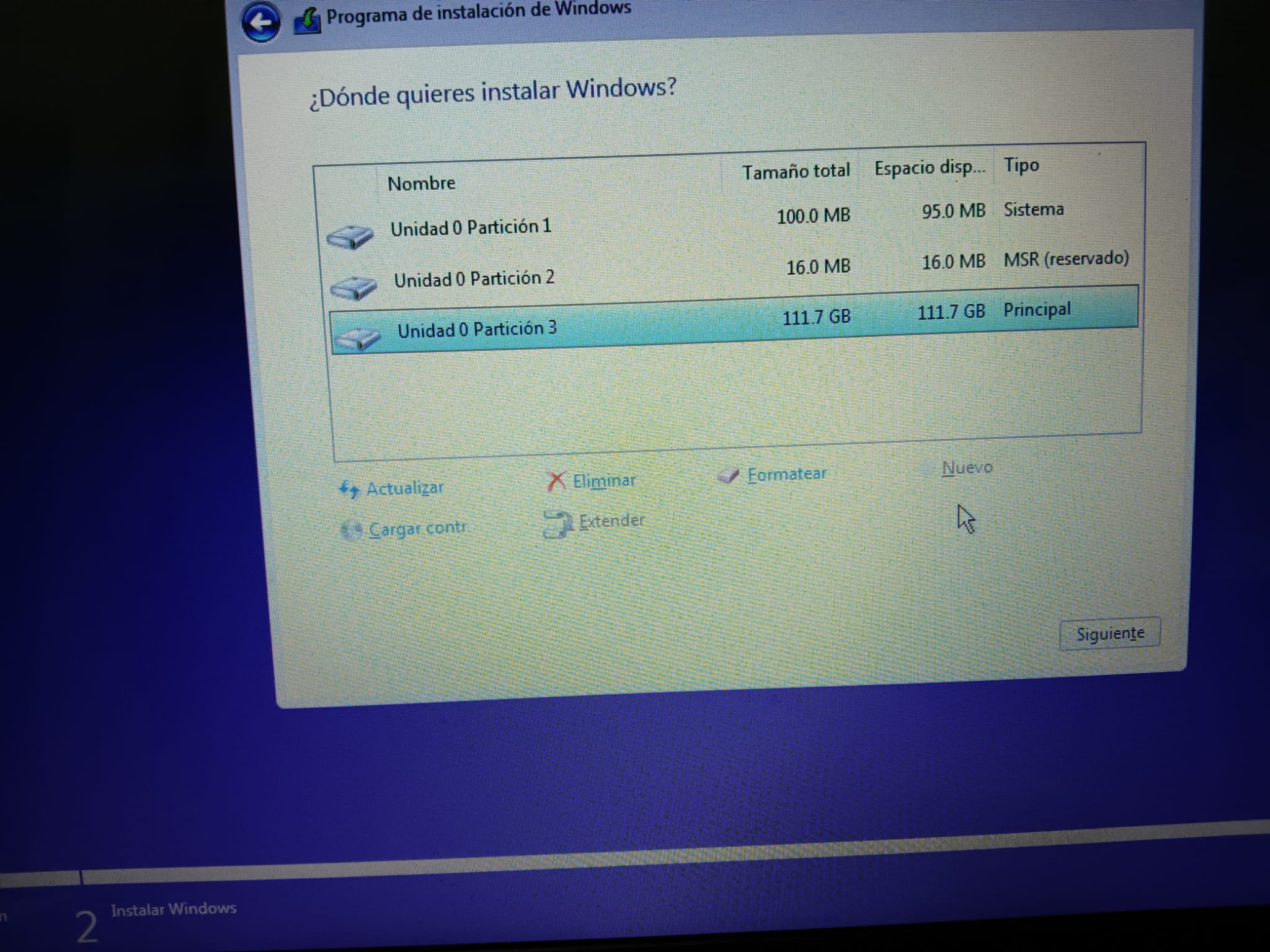This screenshot has height=952, width=1270.
Task: Click the blue back arrow button
Action: tap(260, 23)
